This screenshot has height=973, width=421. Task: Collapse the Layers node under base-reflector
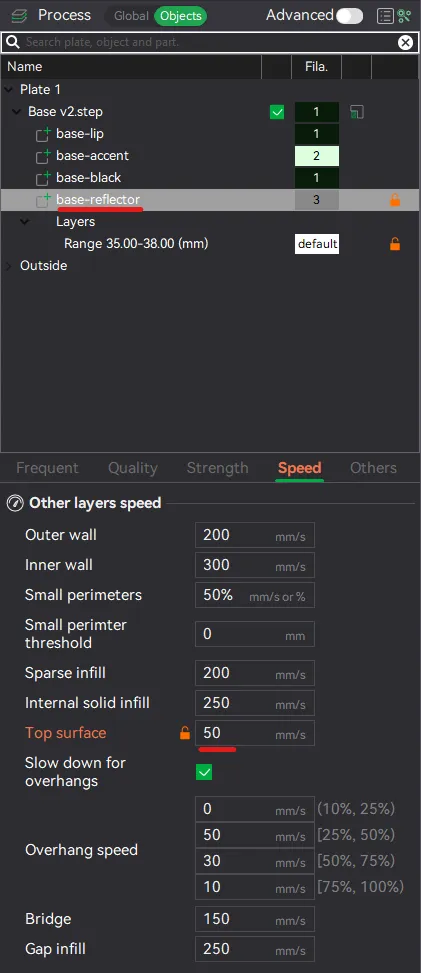click(x=24, y=222)
